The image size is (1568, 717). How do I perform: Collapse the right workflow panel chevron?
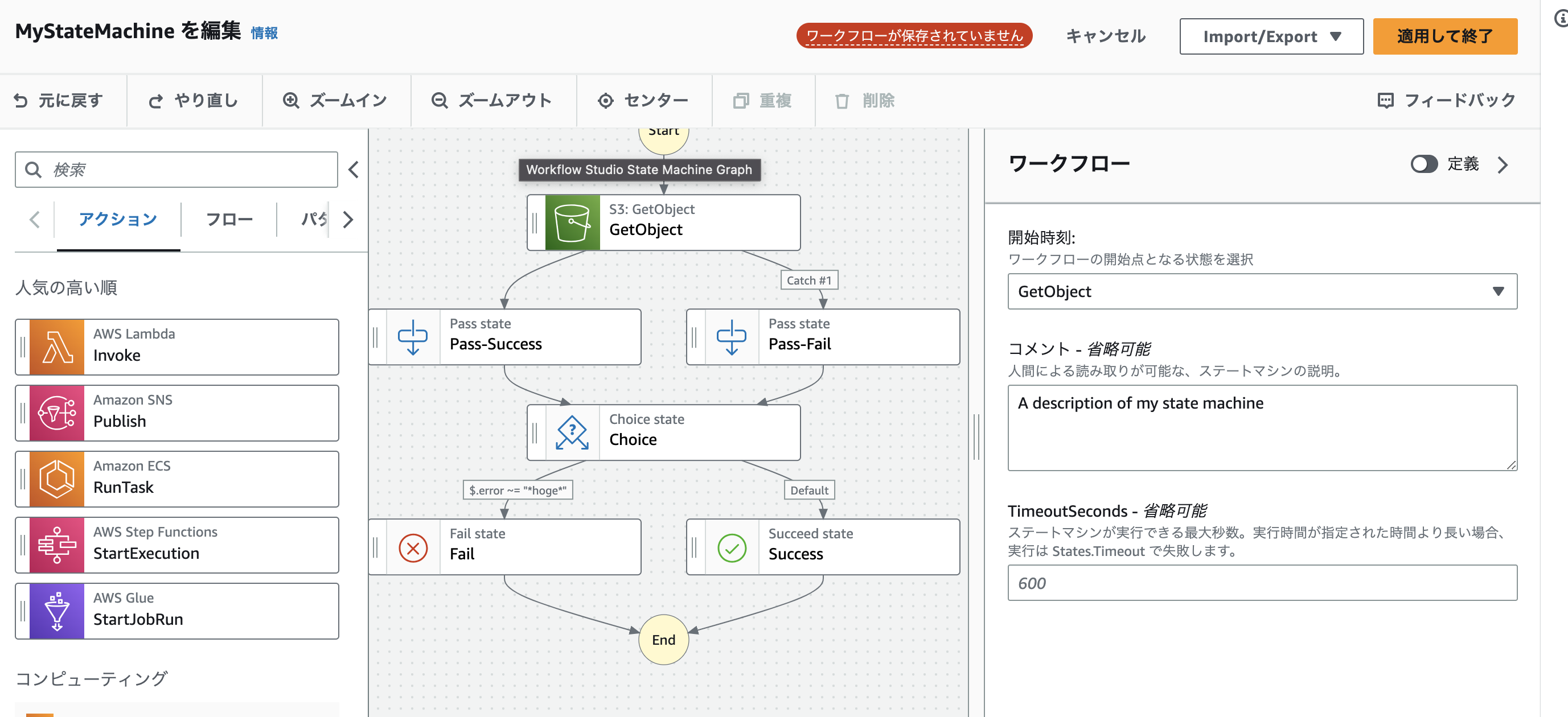click(1503, 165)
